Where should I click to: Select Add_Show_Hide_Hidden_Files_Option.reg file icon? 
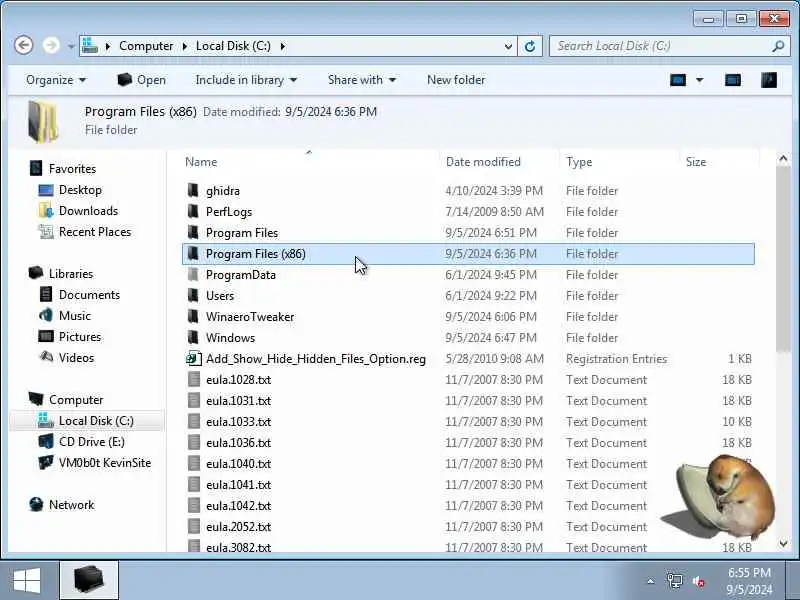point(193,358)
